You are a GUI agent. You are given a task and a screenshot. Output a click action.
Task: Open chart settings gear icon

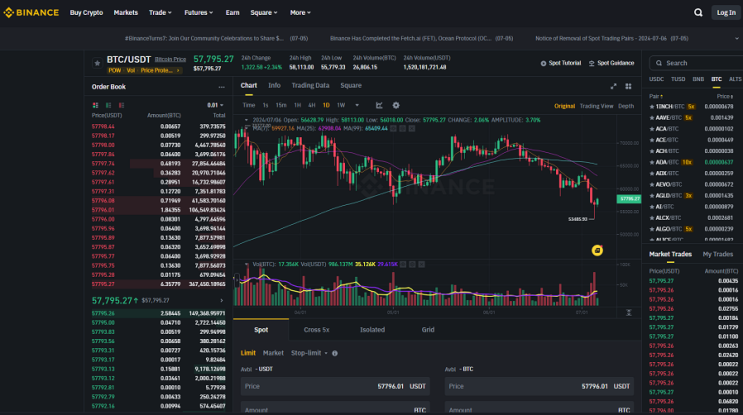pyautogui.click(x=396, y=105)
